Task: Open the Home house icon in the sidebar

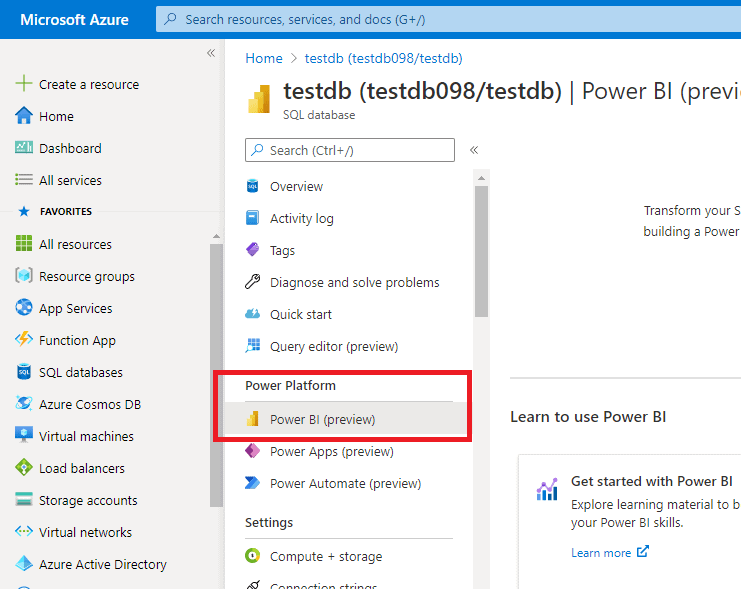Action: (24, 116)
